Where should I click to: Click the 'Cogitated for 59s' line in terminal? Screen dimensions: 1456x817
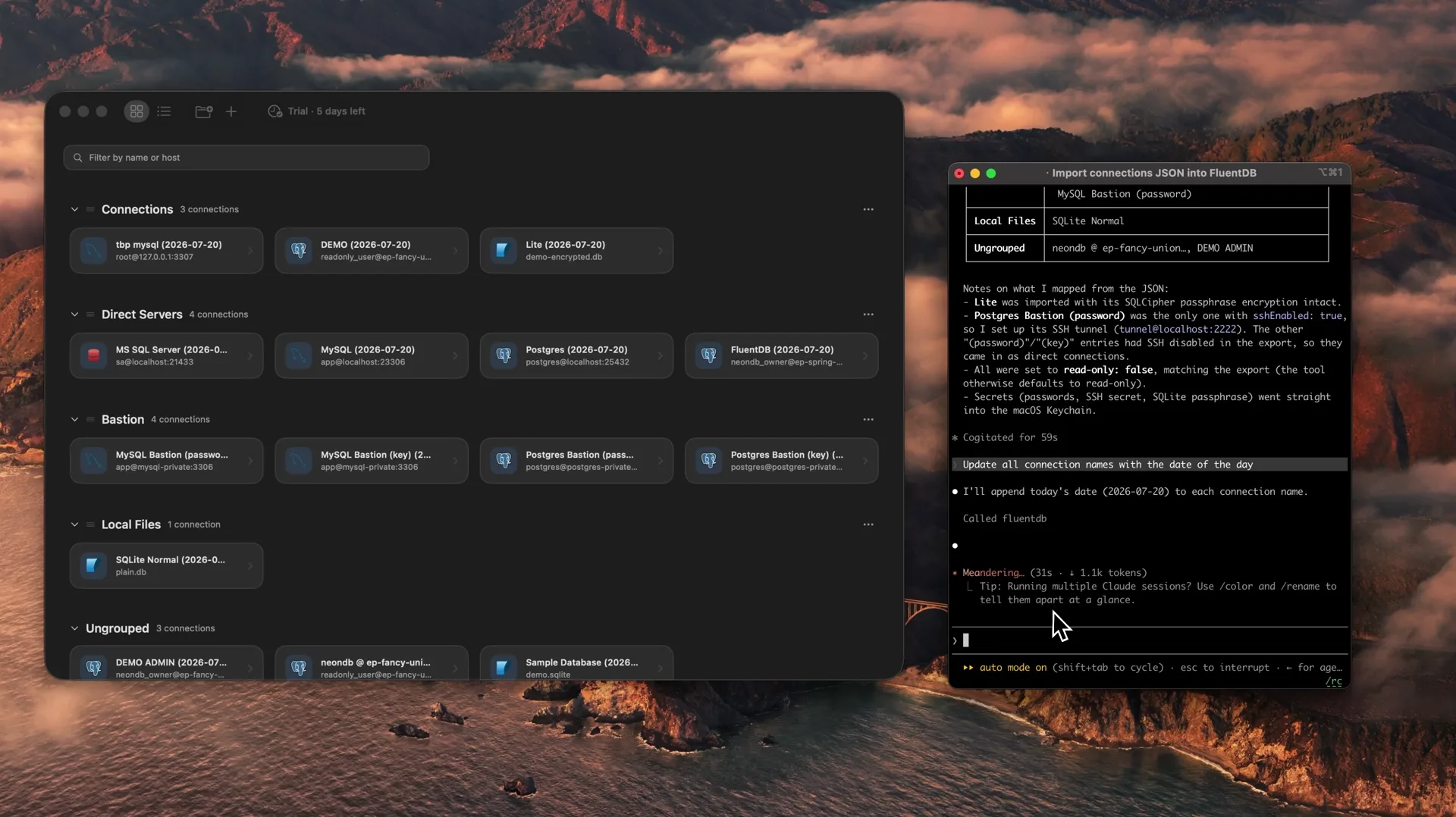coord(1009,437)
